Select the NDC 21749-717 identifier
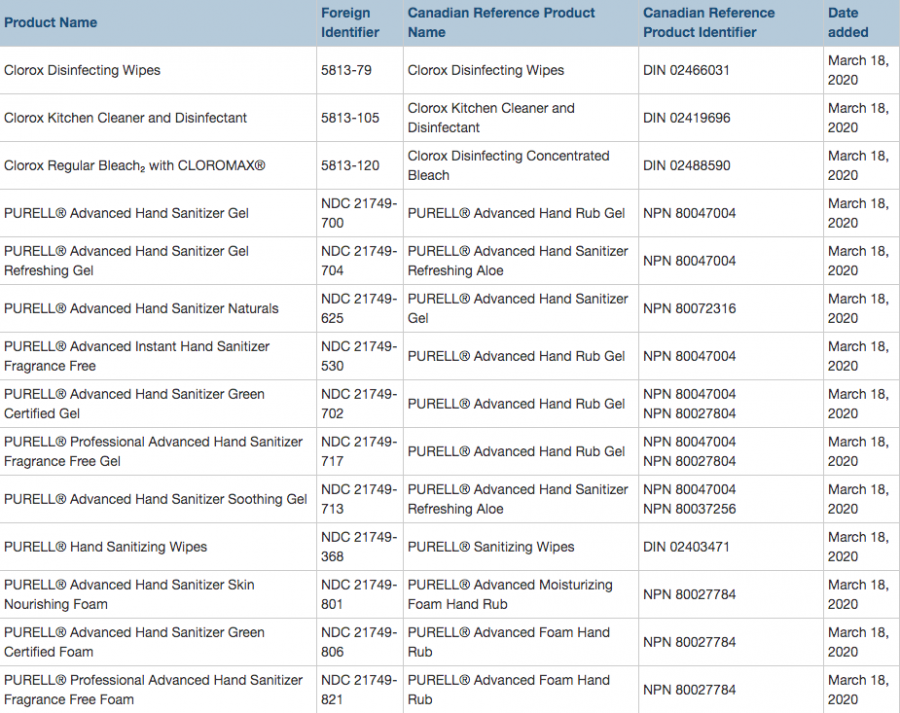The image size is (900, 713). (x=359, y=451)
